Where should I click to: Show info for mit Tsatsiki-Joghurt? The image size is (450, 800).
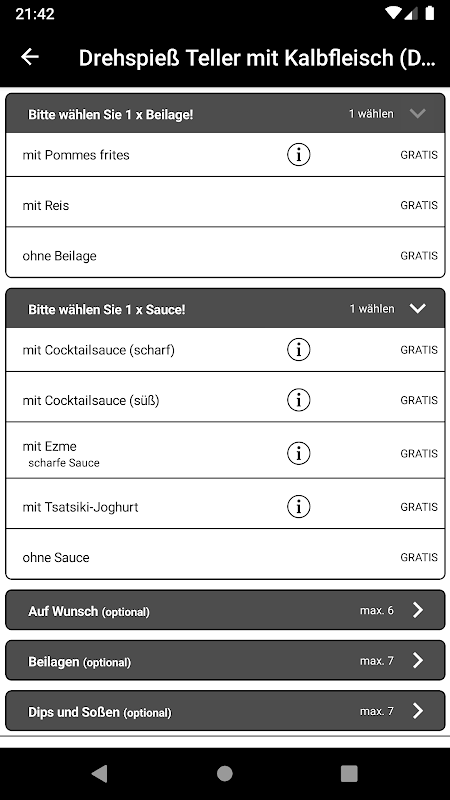click(298, 507)
